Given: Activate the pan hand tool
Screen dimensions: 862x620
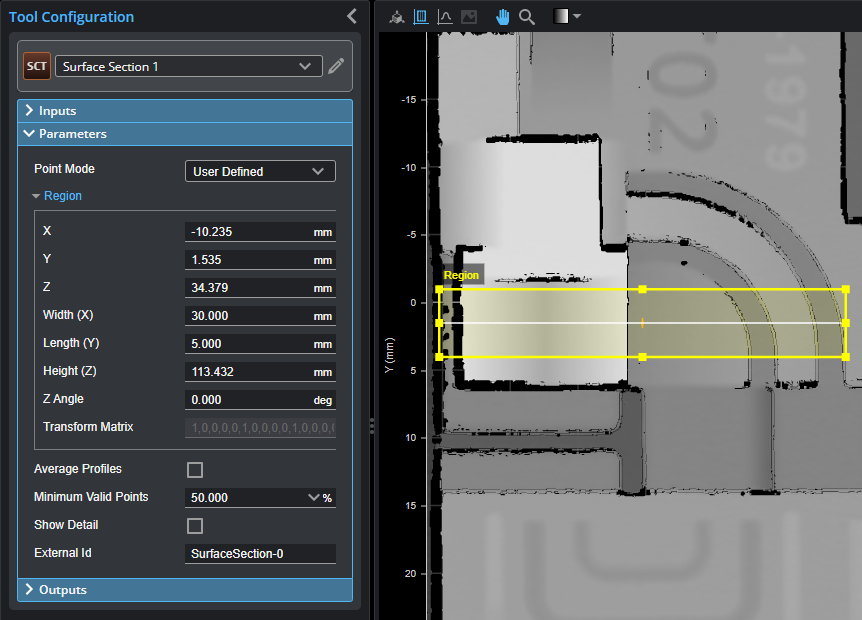Looking at the screenshot, I should coord(503,17).
